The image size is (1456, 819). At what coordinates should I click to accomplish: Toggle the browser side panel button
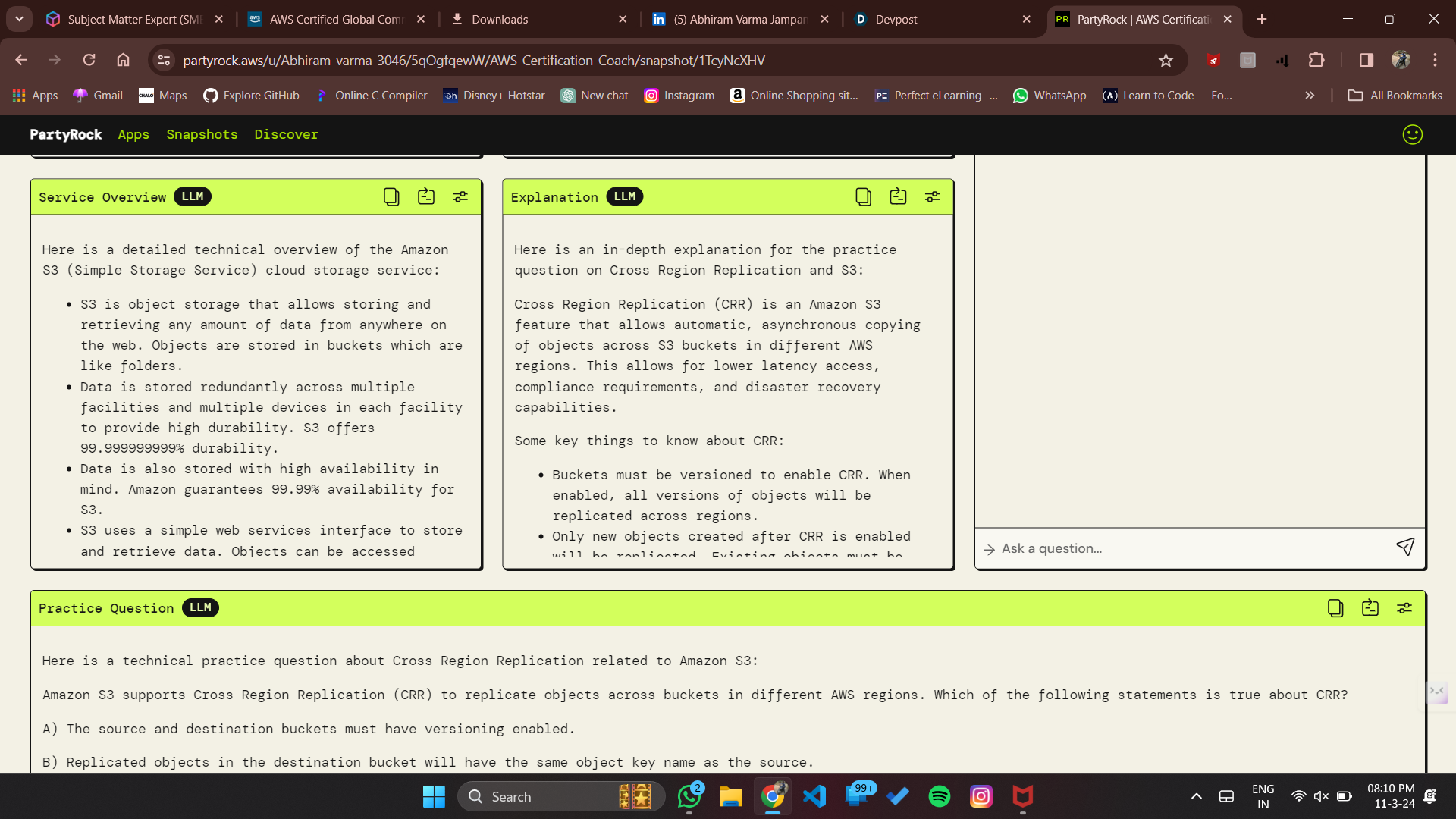[1366, 60]
